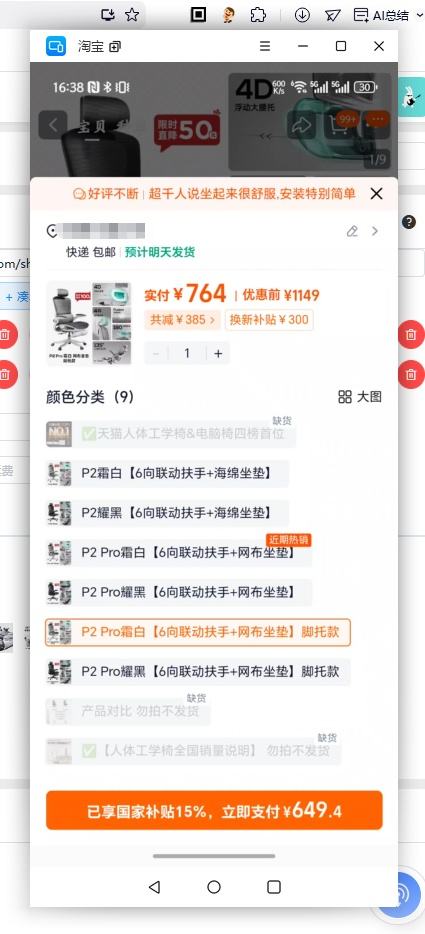The height and width of the screenshot is (934, 425).
Task: Tap the Android home circle button
Action: click(x=214, y=887)
